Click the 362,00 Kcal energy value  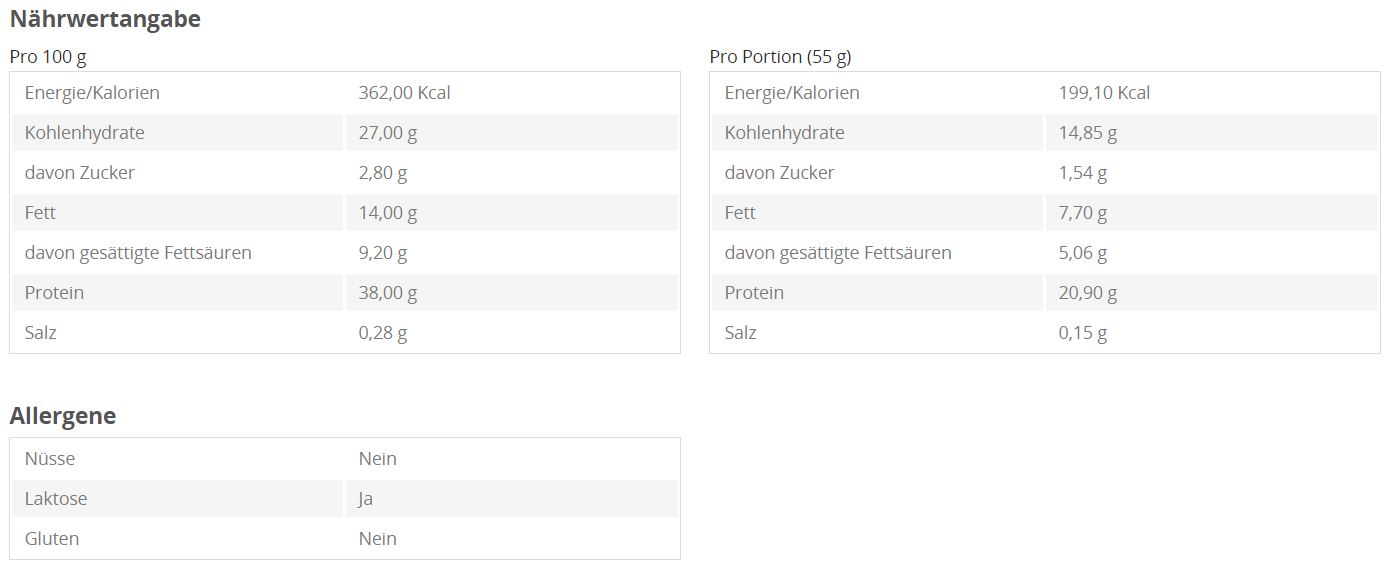pyautogui.click(x=404, y=93)
